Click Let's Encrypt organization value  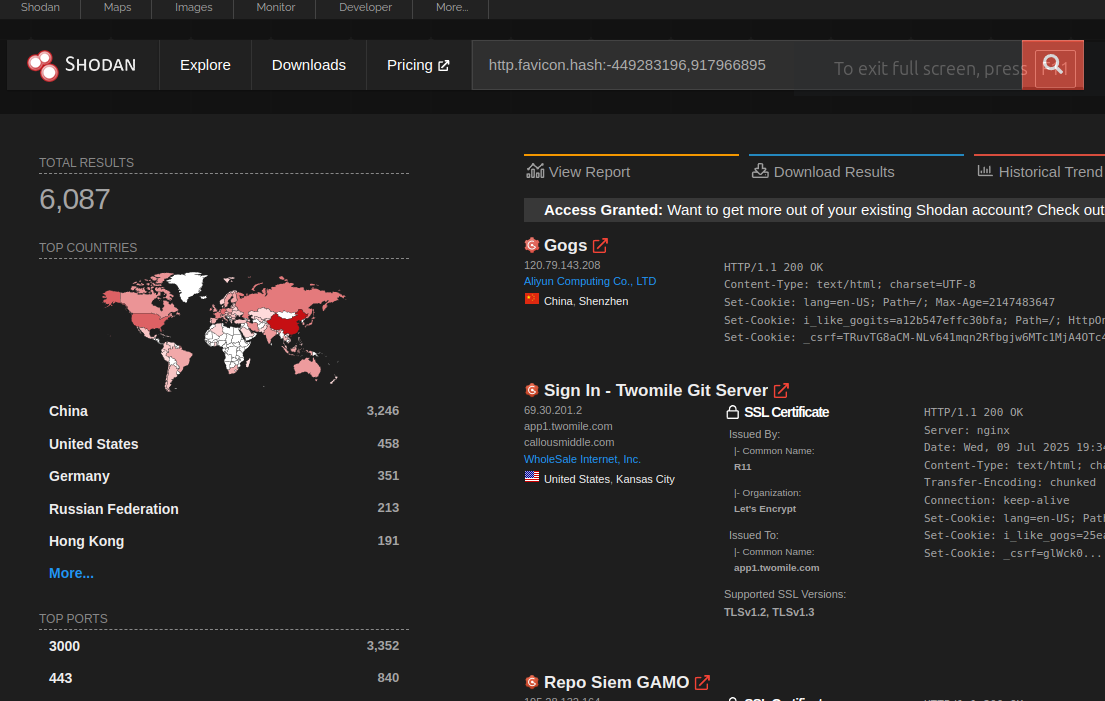pyautogui.click(x=765, y=509)
